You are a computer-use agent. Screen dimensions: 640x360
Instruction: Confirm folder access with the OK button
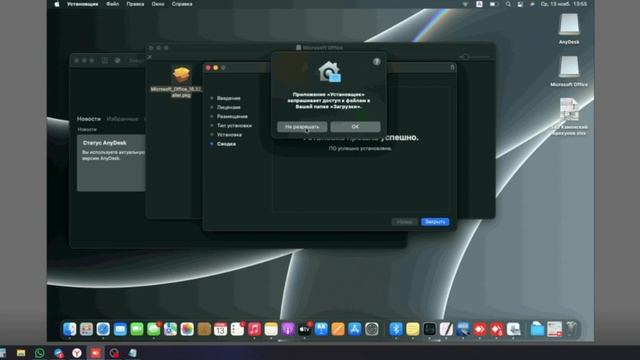point(356,127)
